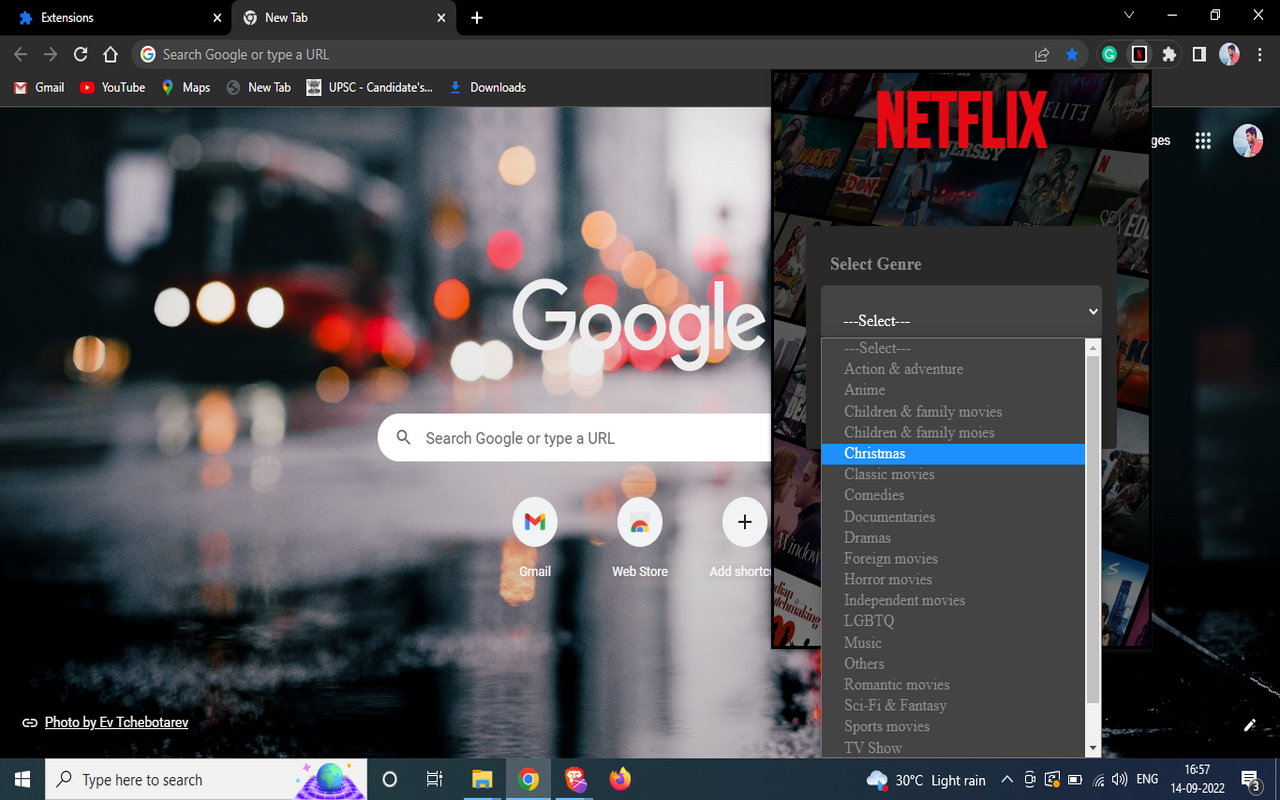
Task: Open Chrome's three-dot menu
Action: (x=1259, y=54)
